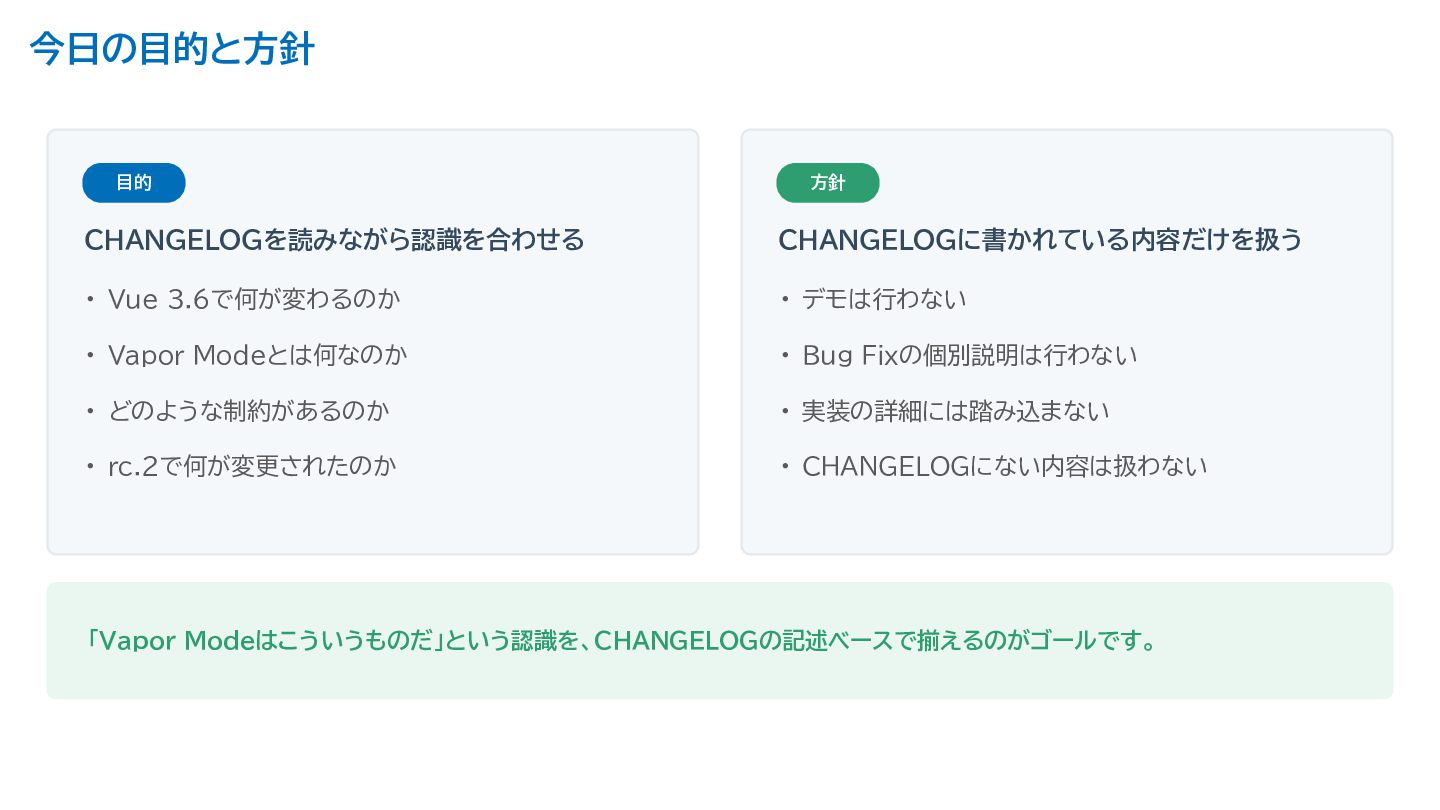Click the bullet dot before Bug Fix item
The height and width of the screenshot is (810, 1440).
pos(785,355)
